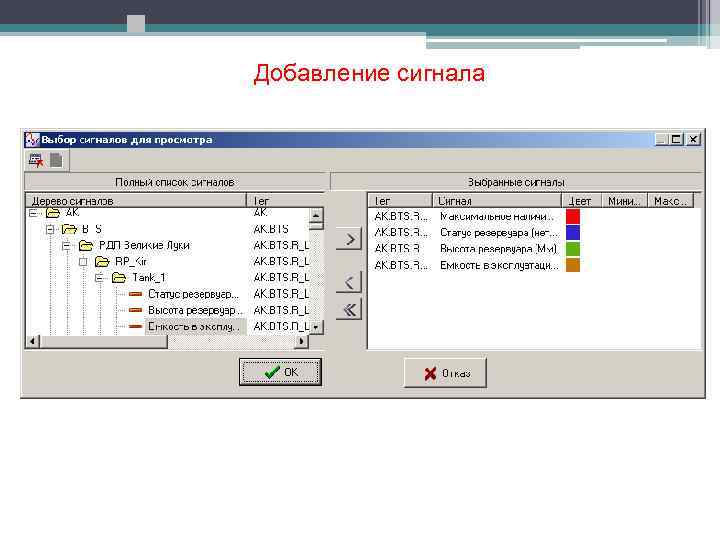Image resolution: width=720 pixels, height=540 pixels.
Task: Click the app icon in the title bar
Action: [x=32, y=140]
